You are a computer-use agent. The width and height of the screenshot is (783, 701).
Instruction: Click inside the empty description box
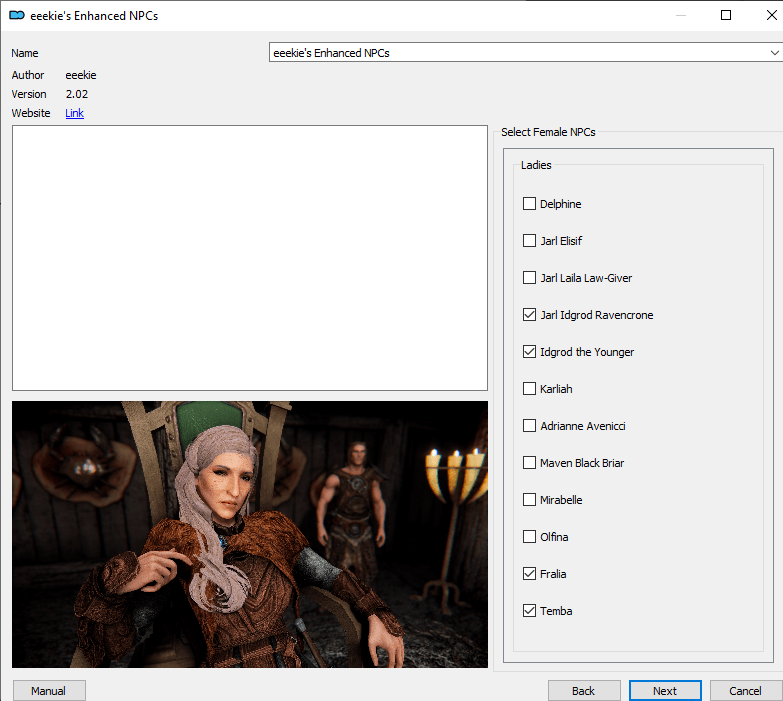click(250, 258)
